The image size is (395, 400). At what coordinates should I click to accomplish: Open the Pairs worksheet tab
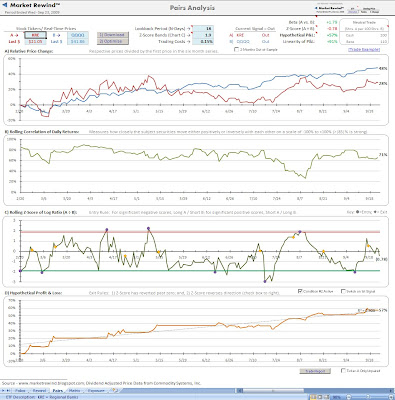[x=58, y=391]
